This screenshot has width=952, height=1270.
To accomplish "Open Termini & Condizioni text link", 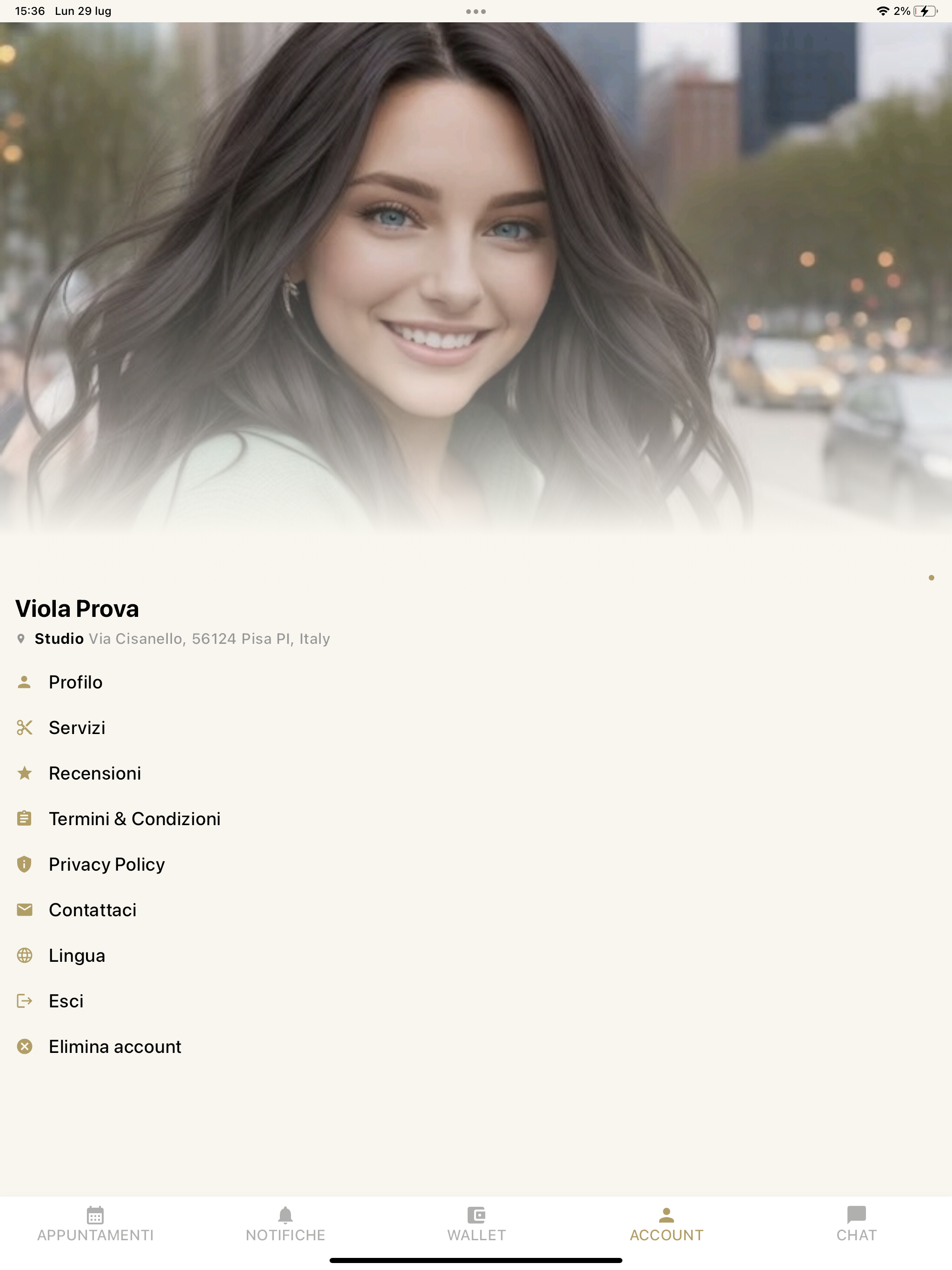I will (x=134, y=818).
